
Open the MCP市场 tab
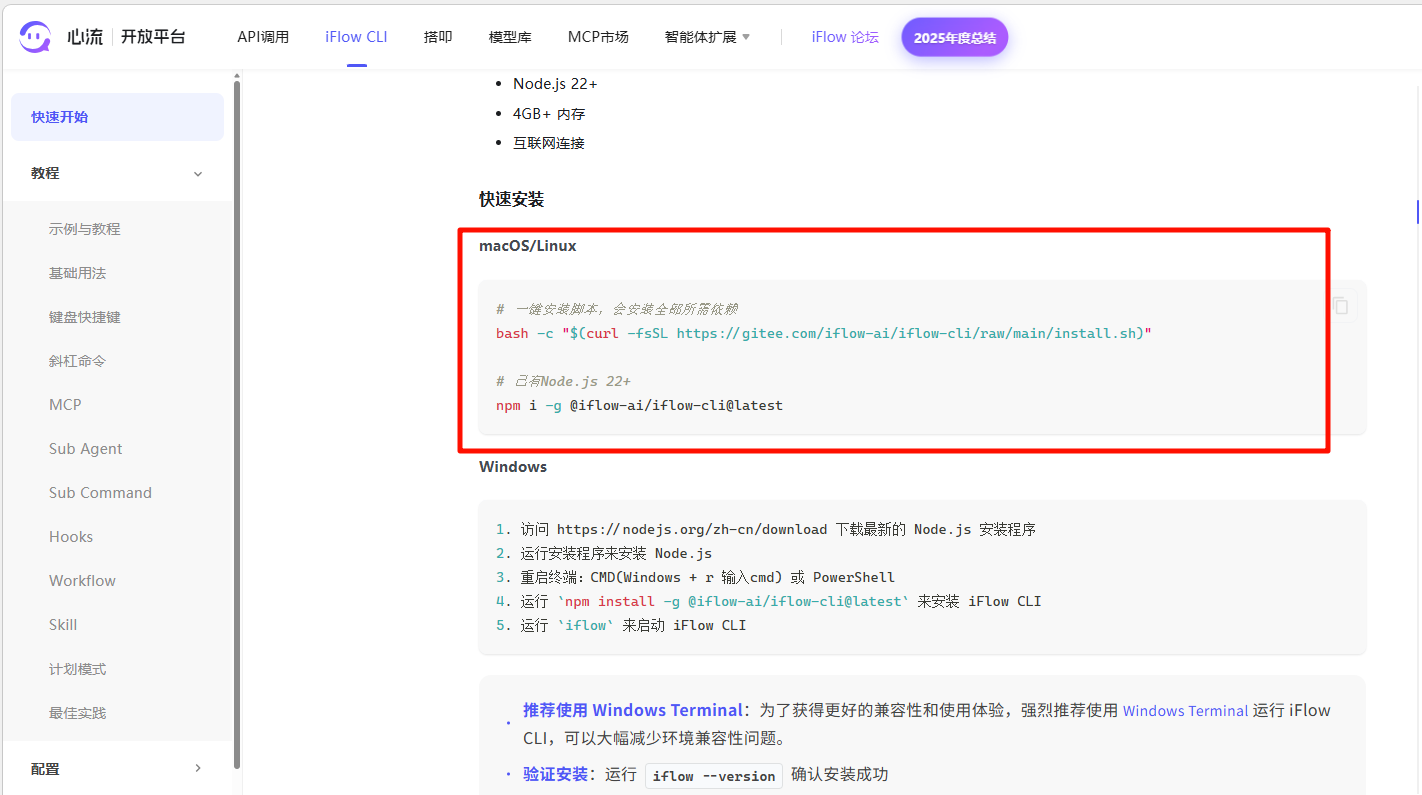coord(598,37)
